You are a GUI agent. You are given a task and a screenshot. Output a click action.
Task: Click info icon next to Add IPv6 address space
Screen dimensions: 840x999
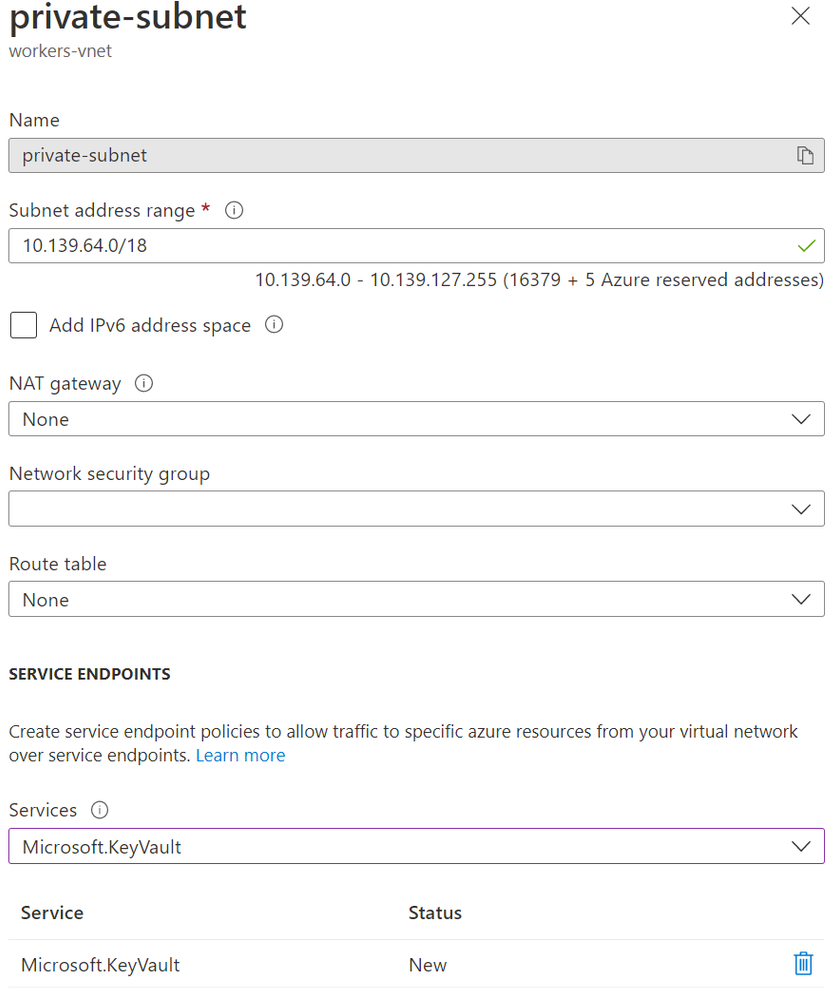coord(274,325)
